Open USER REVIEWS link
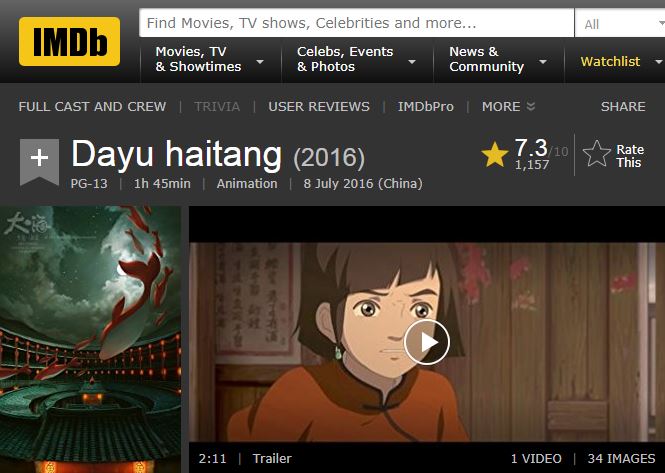Screen dimensions: 665x473 click(319, 106)
